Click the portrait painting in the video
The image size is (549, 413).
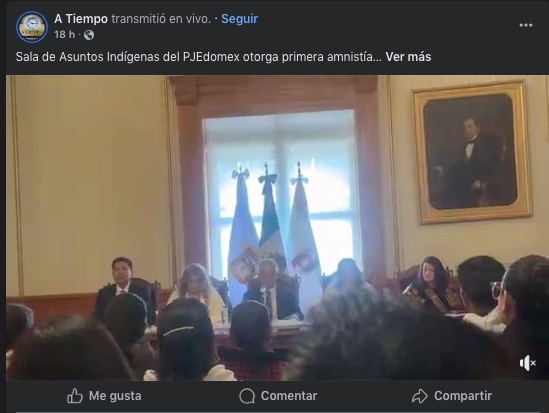coord(472,152)
